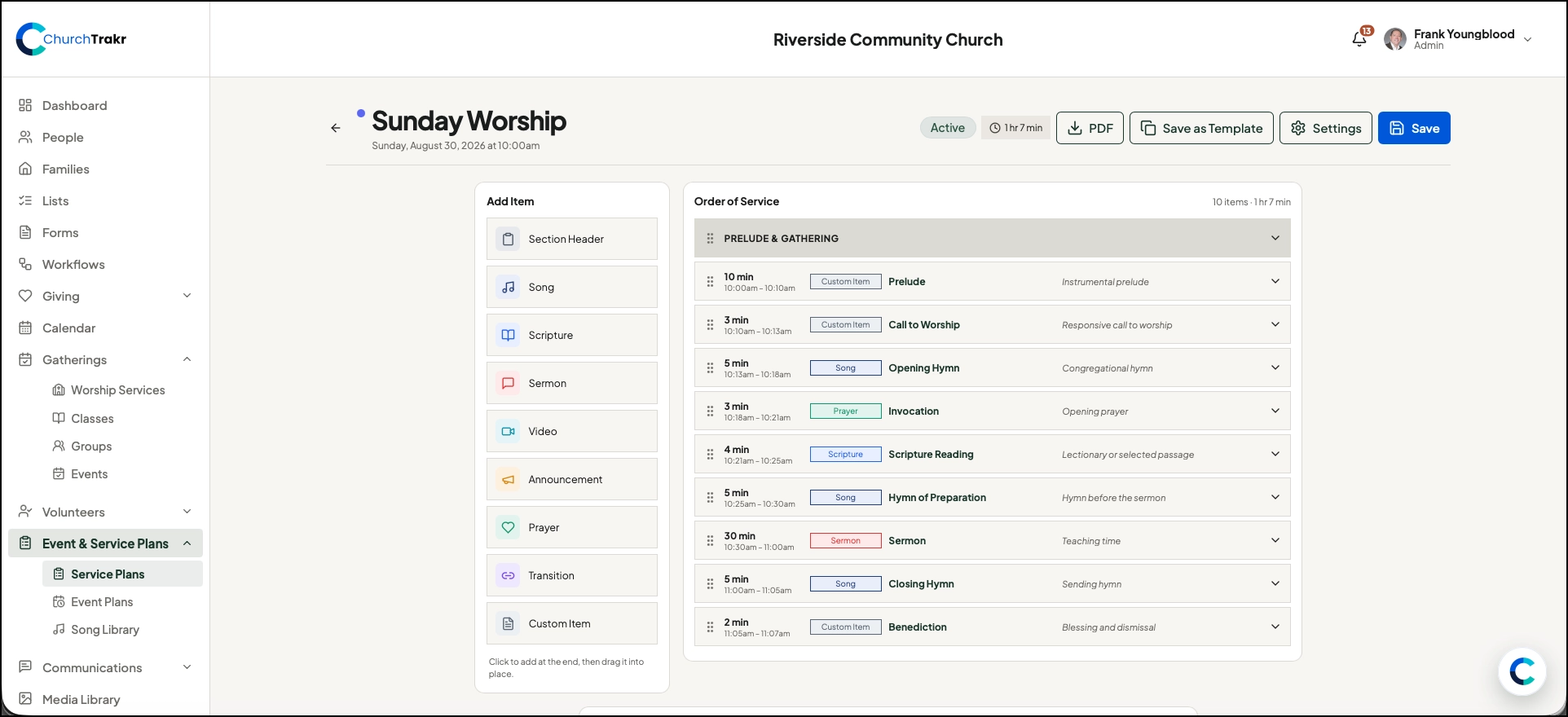Viewport: 1568px width, 717px height.
Task: Click the back arrow beside Sunday Worship
Action: point(336,128)
